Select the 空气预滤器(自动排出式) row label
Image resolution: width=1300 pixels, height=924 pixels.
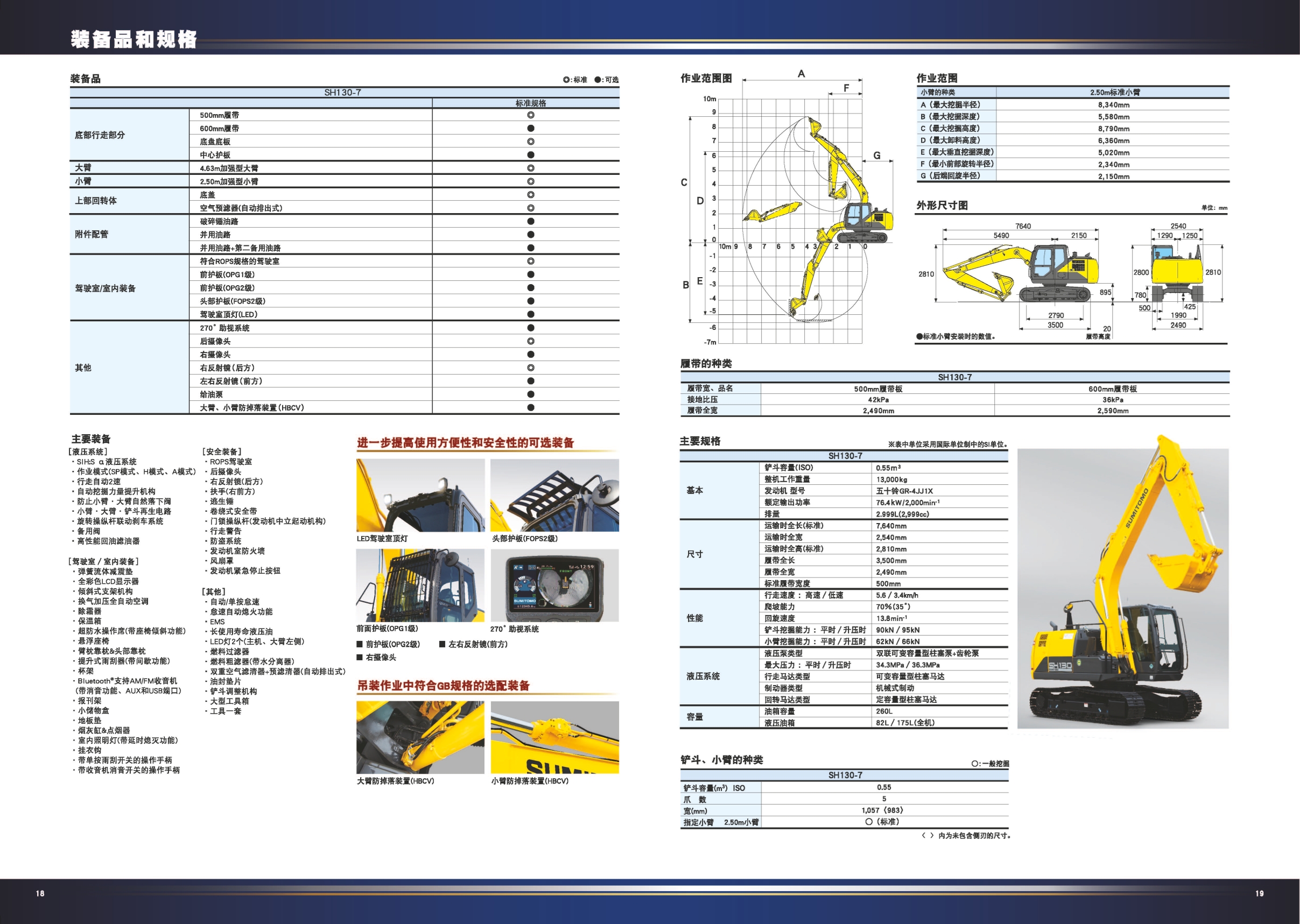point(241,208)
